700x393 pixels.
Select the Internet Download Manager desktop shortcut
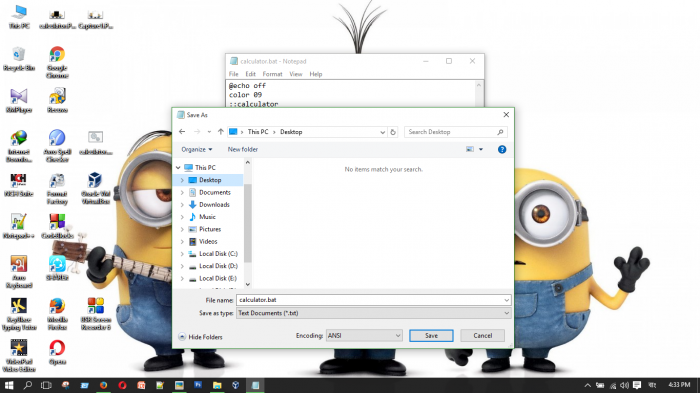tap(19, 146)
